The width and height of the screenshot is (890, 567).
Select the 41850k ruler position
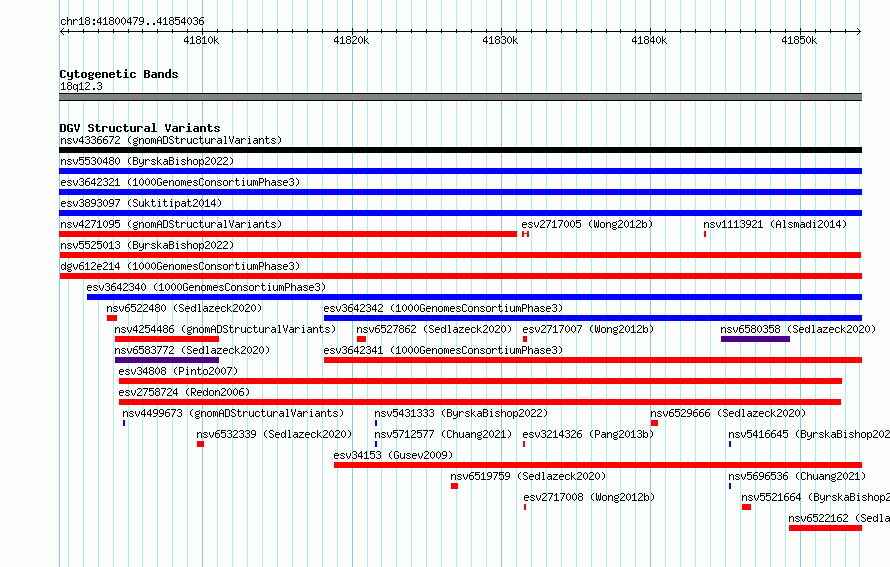coord(799,40)
